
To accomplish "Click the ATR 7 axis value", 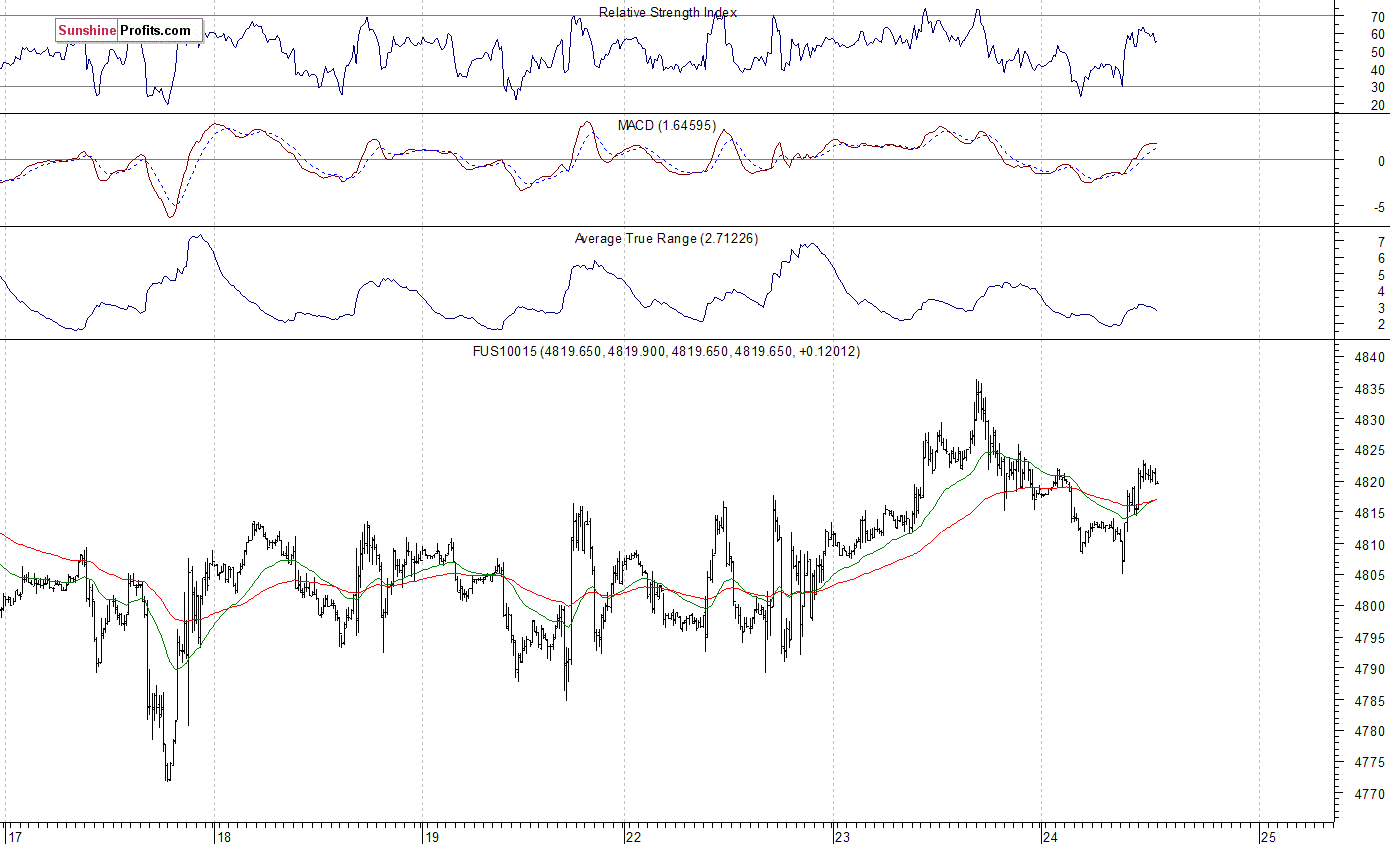I will pyautogui.click(x=1381, y=242).
